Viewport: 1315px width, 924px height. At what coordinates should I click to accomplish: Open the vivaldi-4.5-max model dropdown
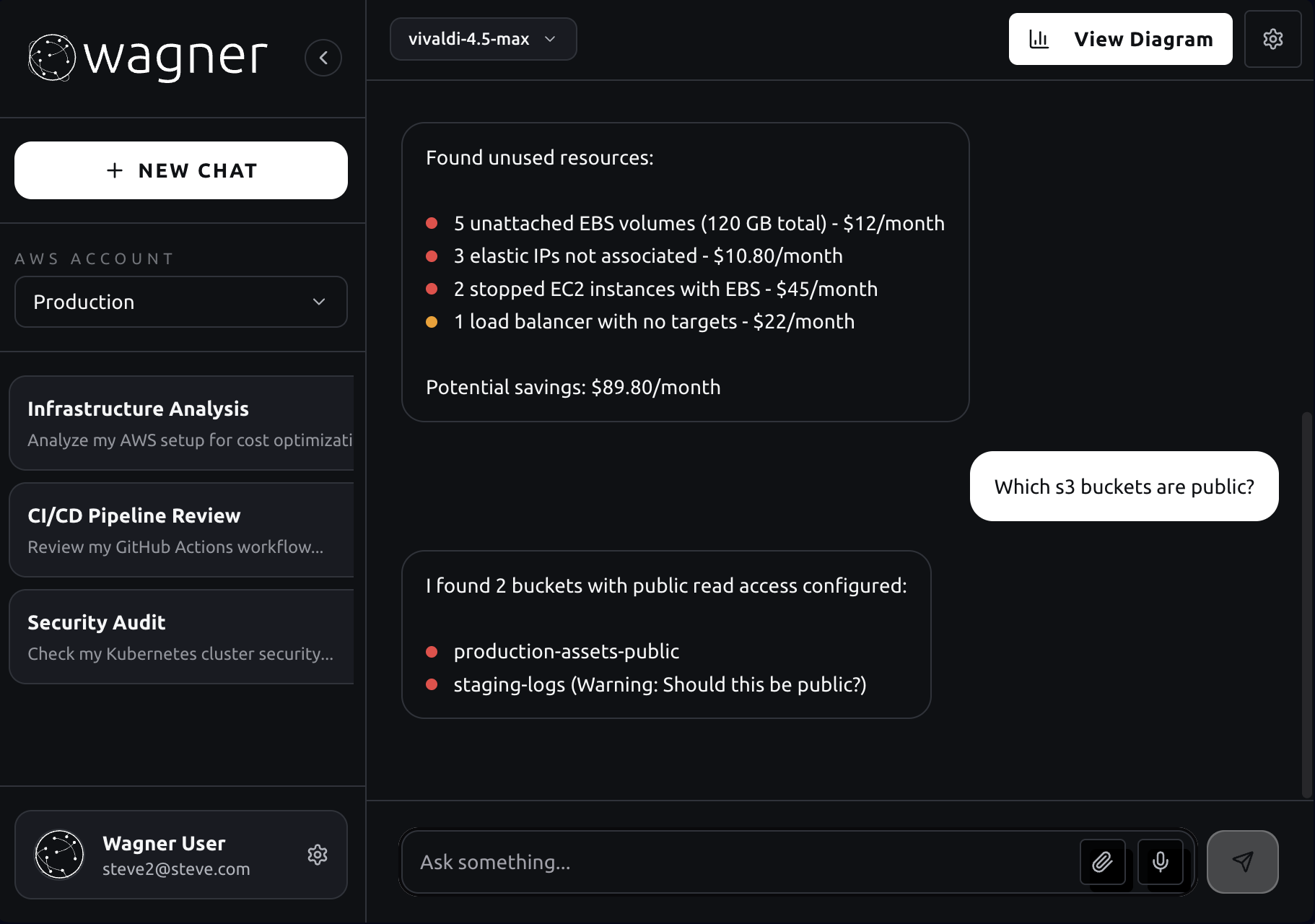click(483, 39)
